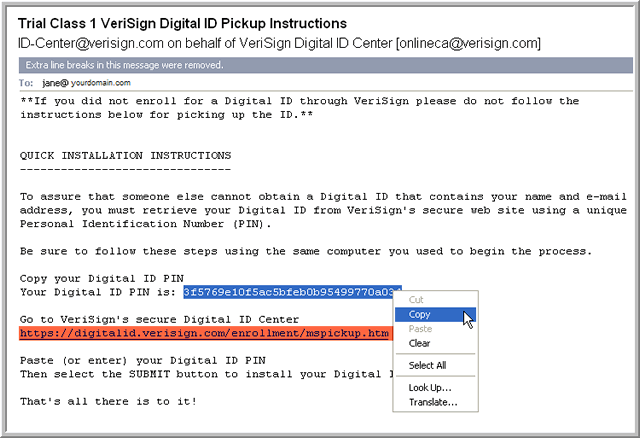This screenshot has height=438, width=640.
Task: Click the 'Copy your Digital ID PIN' line
Action: tap(102, 278)
